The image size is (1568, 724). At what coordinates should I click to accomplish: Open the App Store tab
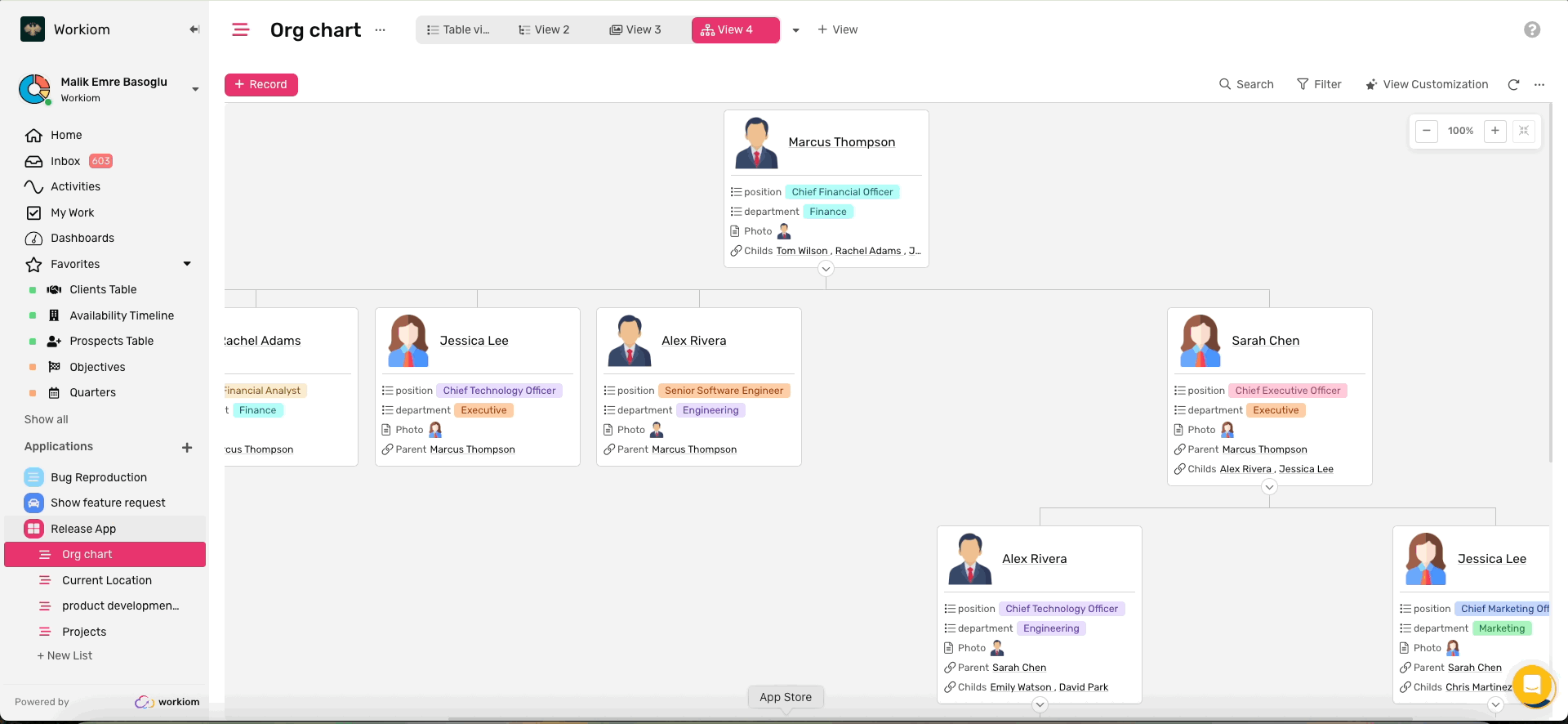pyautogui.click(x=786, y=697)
